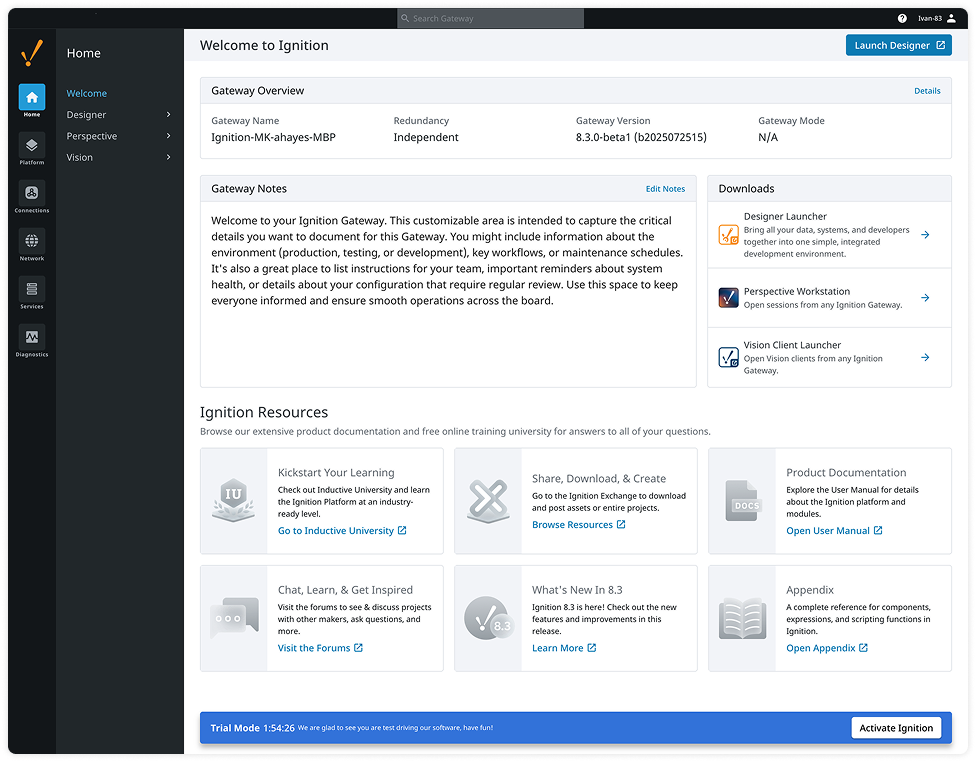The width and height of the screenshot is (976, 762).
Task: Open Vision Client Launcher download arrow
Action: pyautogui.click(x=925, y=357)
